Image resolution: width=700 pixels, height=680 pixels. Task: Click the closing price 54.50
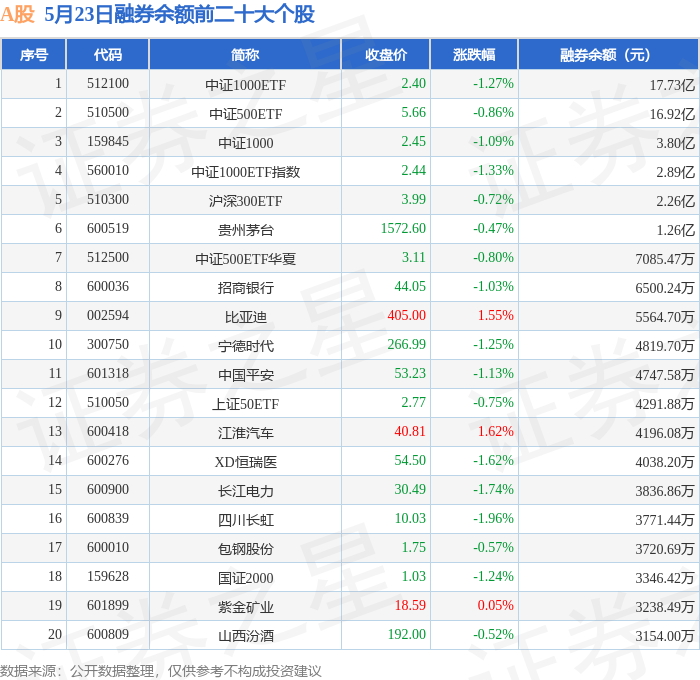click(410, 461)
